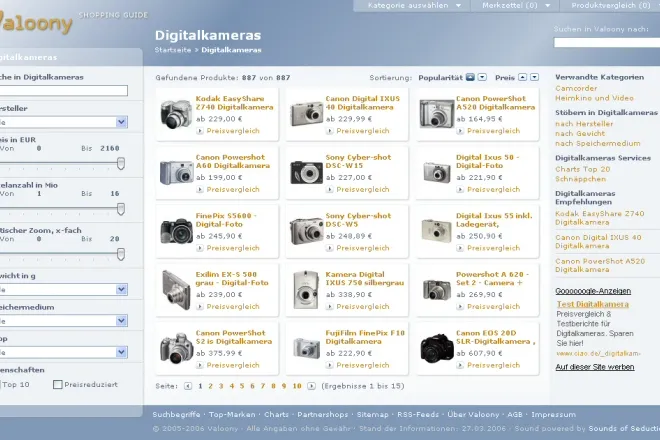Open Top-Marken footer link
Viewport: 660px width, 440px height.
(232, 415)
